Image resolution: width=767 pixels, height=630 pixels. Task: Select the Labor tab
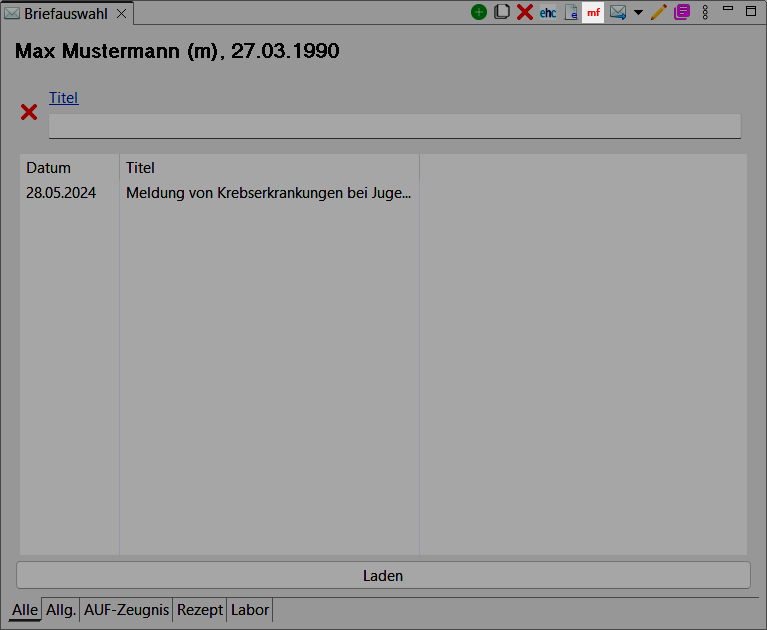click(x=250, y=610)
